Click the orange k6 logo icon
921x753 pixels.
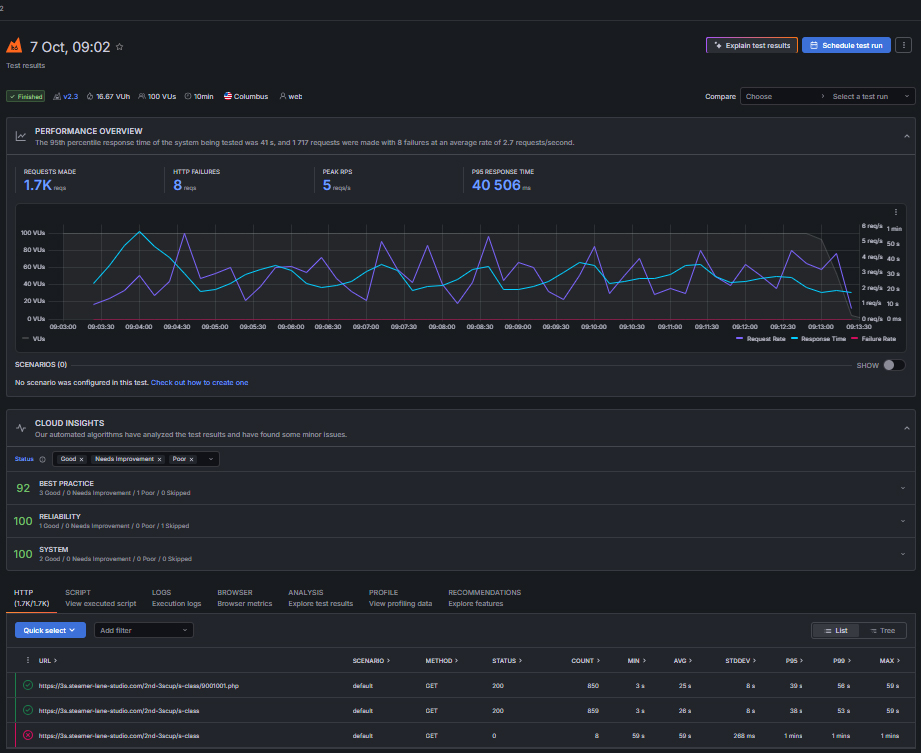coord(14,46)
